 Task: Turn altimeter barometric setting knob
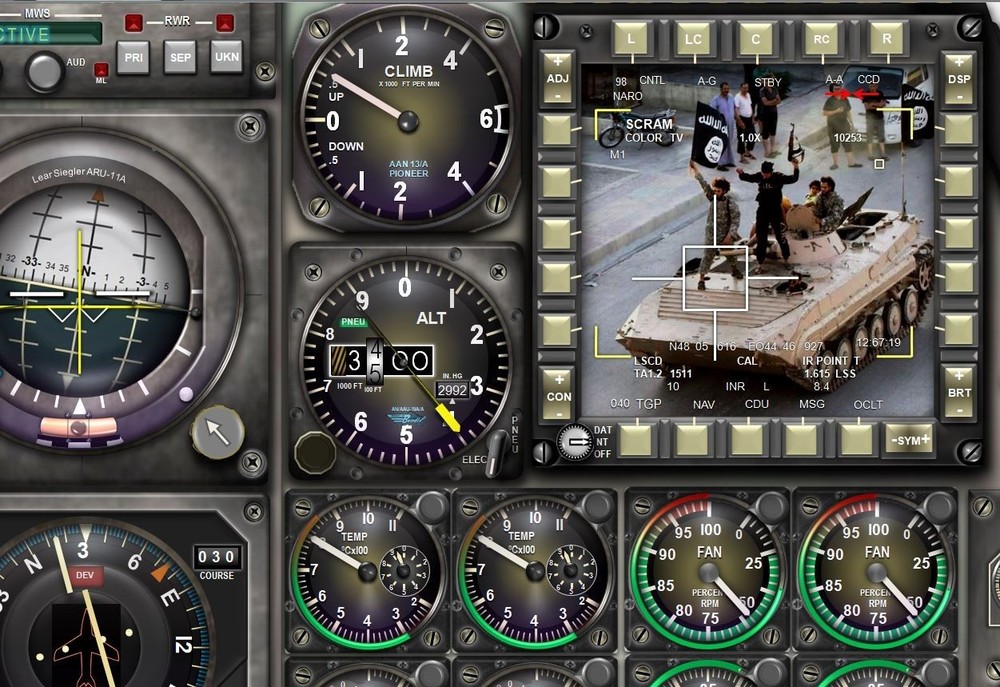pos(314,452)
